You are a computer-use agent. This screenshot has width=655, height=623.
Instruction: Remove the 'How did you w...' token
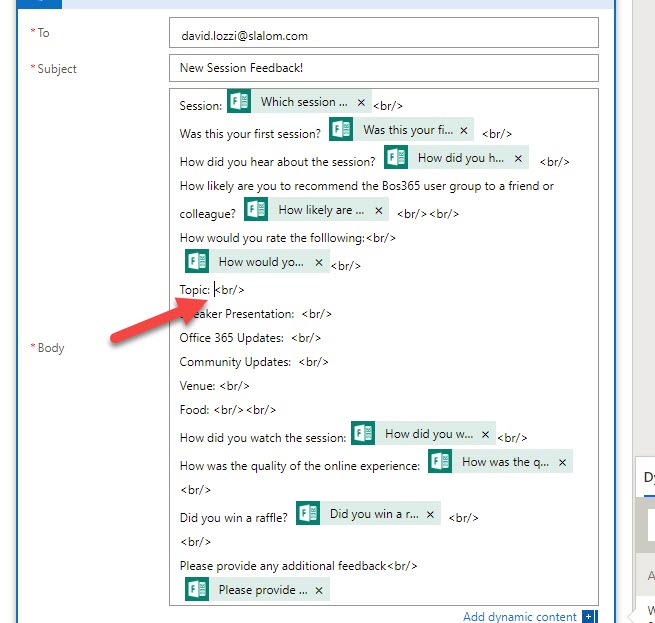click(x=485, y=434)
